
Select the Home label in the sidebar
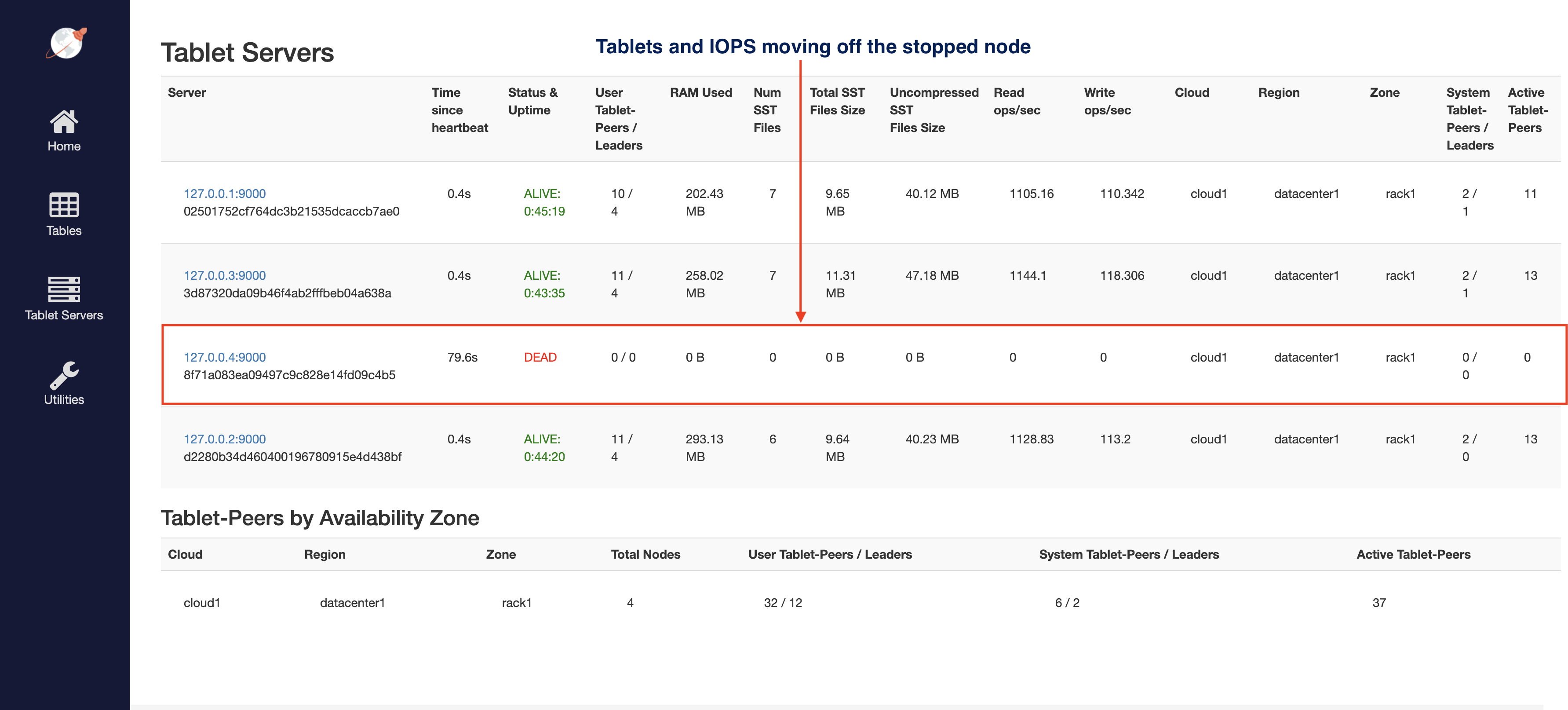click(63, 146)
